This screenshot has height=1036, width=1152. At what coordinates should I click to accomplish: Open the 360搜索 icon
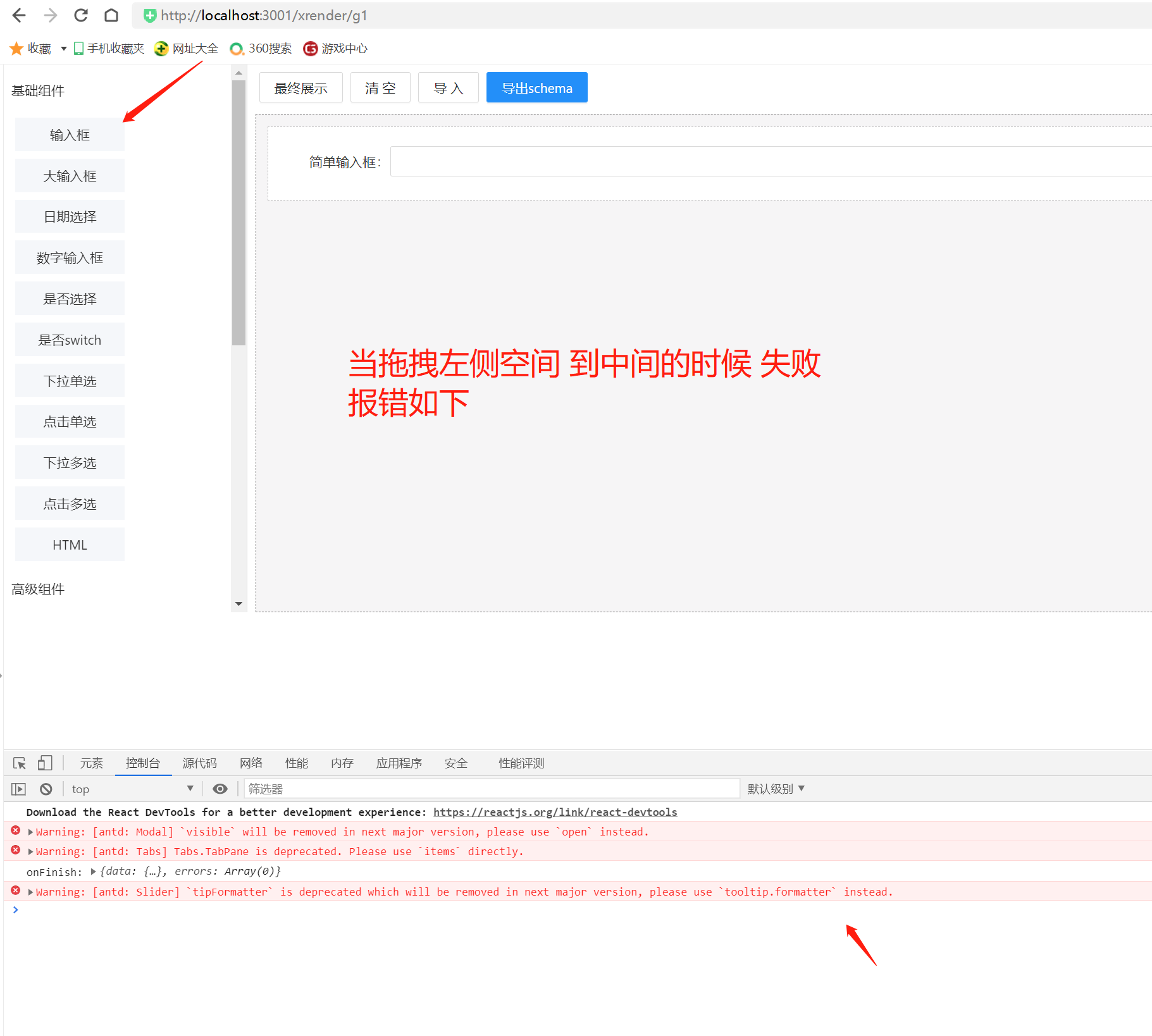click(237, 48)
